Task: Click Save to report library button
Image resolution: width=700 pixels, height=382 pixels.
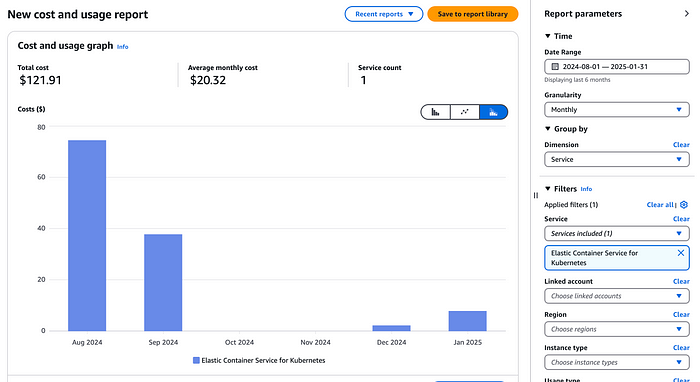Action: (x=473, y=14)
